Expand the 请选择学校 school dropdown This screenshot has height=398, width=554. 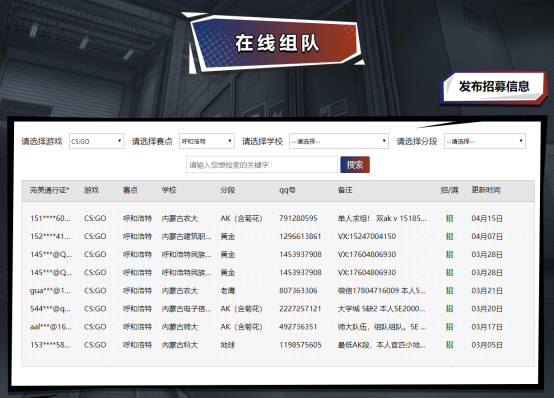pyautogui.click(x=339, y=141)
